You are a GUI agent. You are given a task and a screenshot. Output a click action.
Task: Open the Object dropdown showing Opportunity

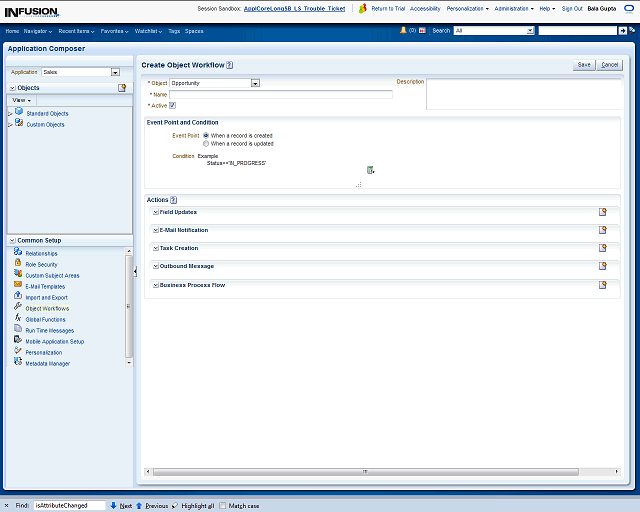(x=255, y=83)
